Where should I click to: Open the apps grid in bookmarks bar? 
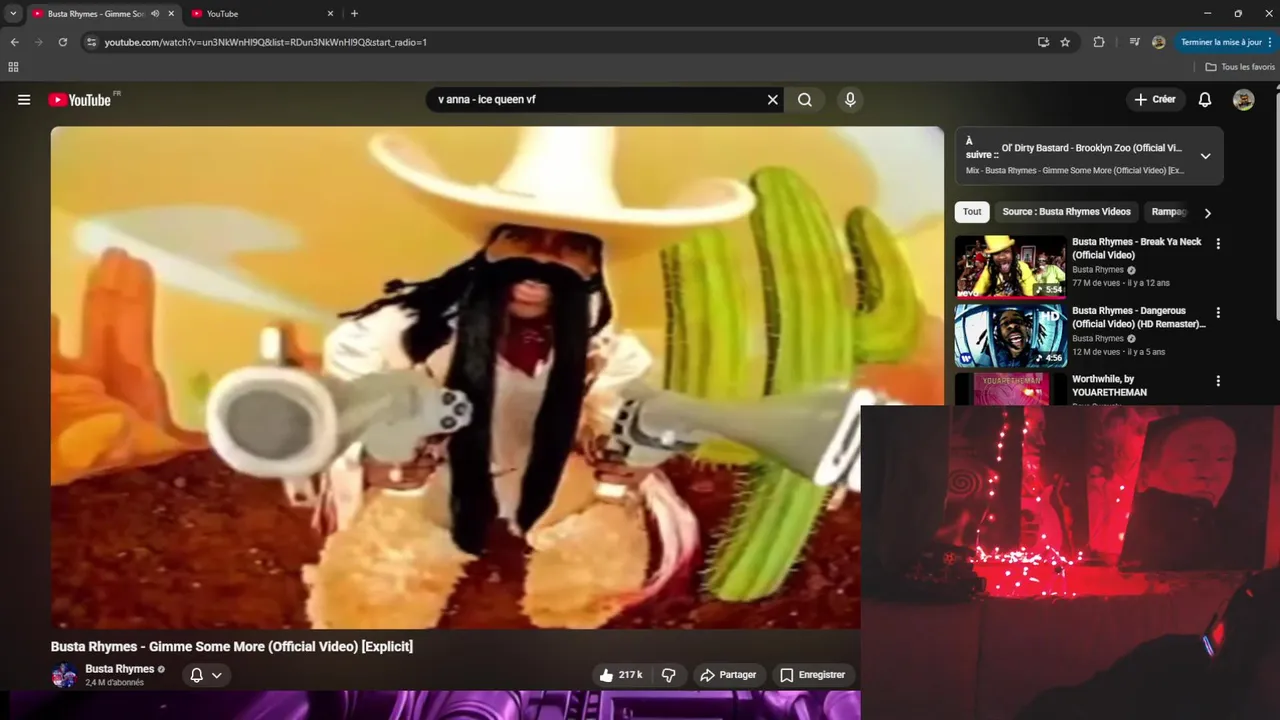(13, 67)
